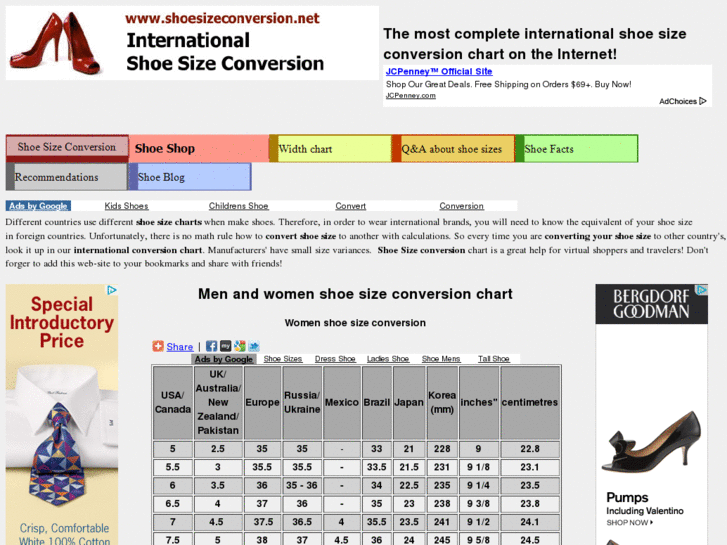Click Men and women shoe size chart heading
Viewport: 727px width, 545px height.
point(355,294)
